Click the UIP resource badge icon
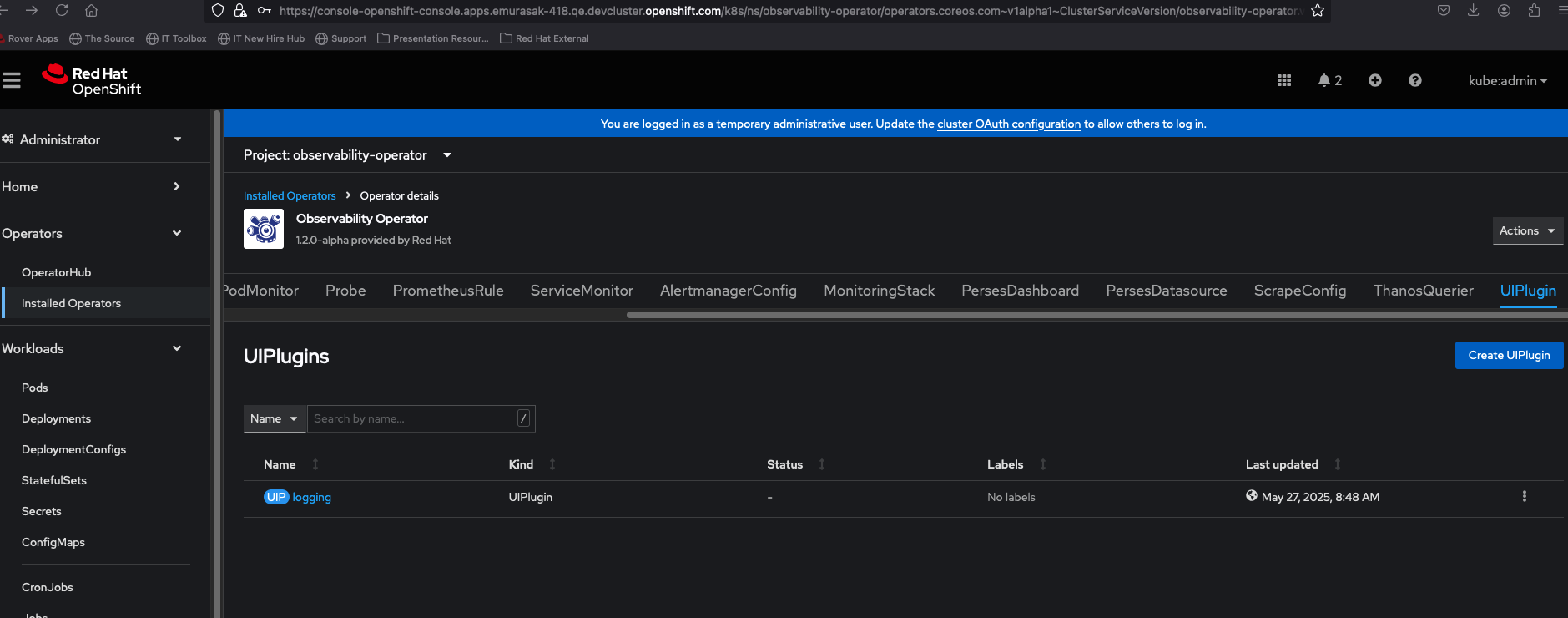The height and width of the screenshot is (618, 1568). tap(276, 497)
